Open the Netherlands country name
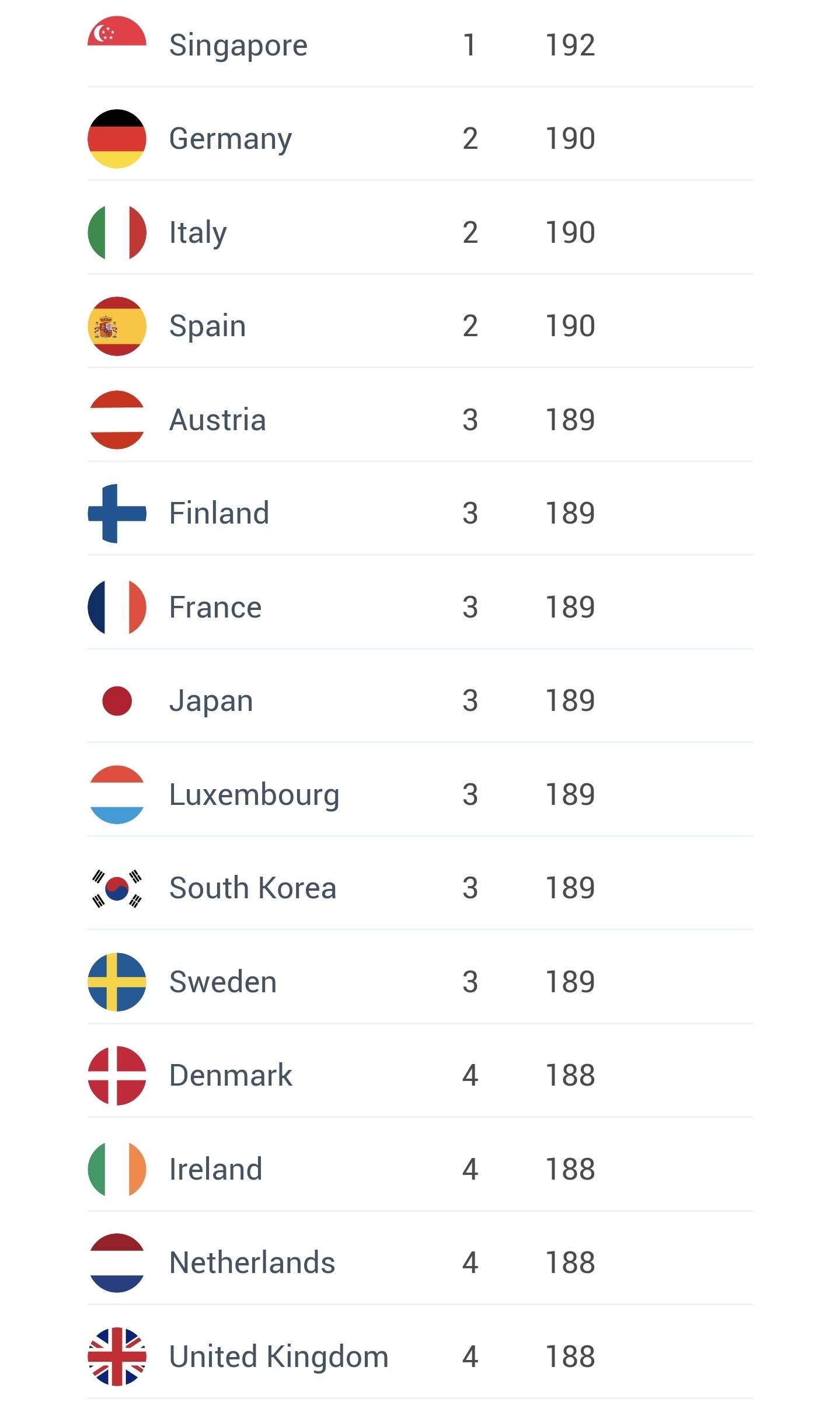Screen dimensions: 840x1402 [252, 1263]
